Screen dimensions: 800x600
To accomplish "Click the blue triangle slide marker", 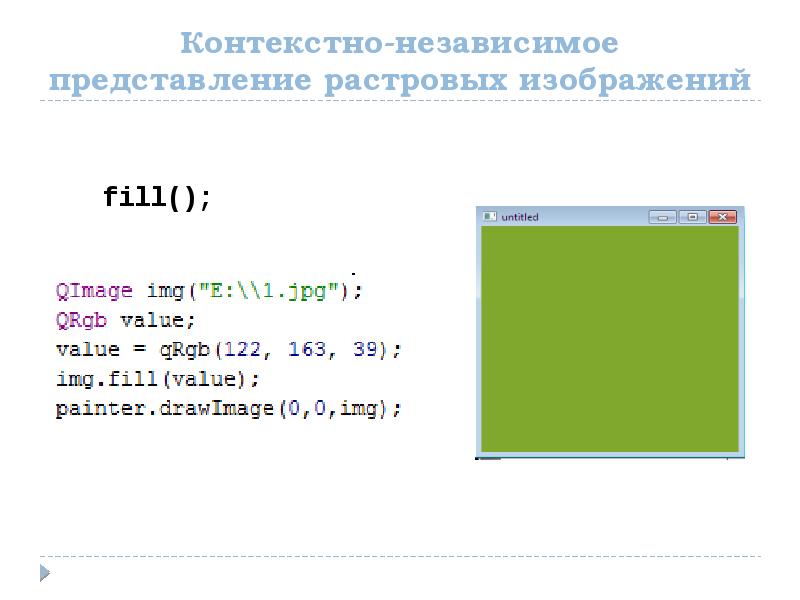I will point(45,572).
